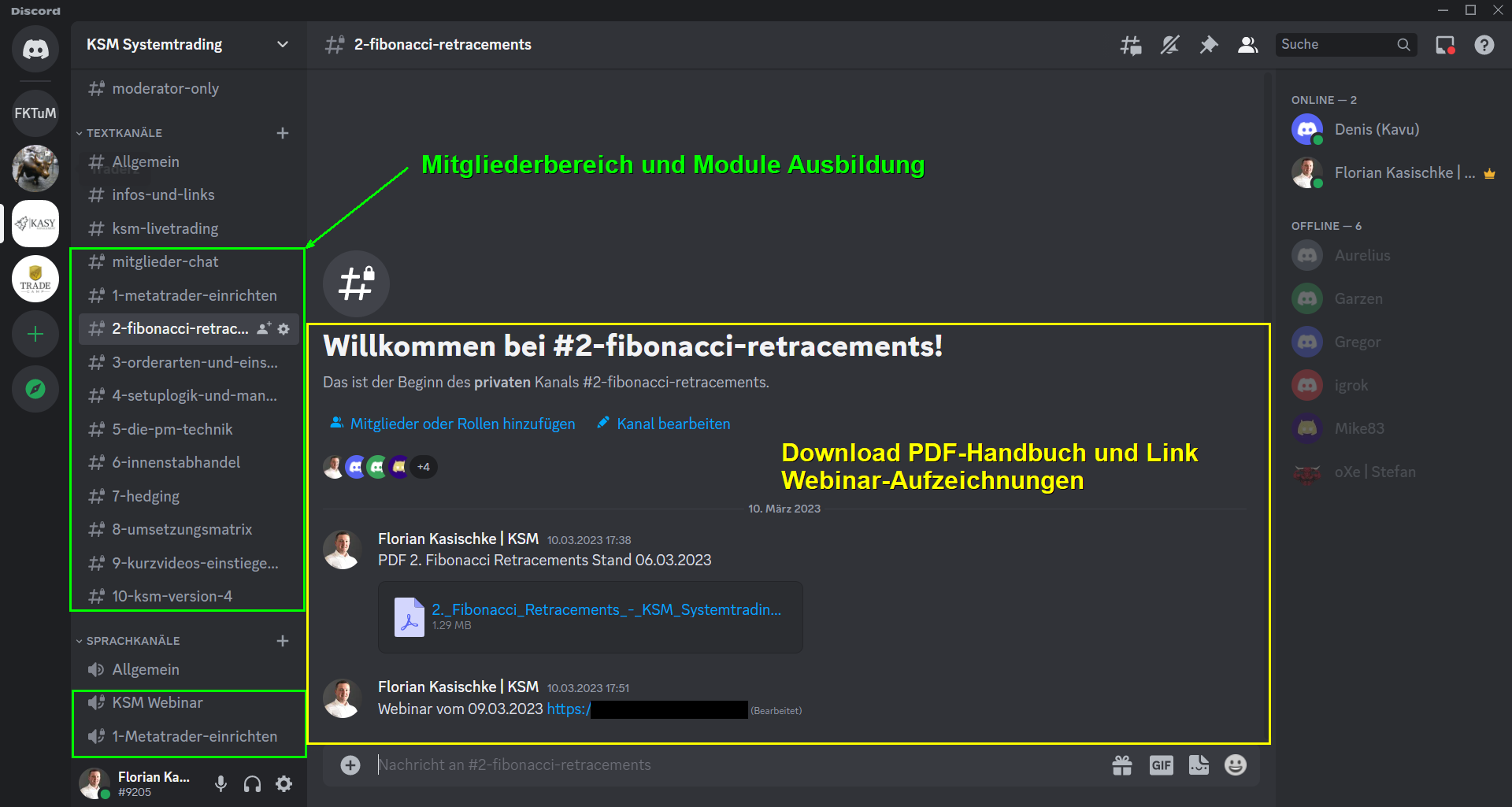Open the sticker picker
Viewport: 1512px width, 807px height.
[1199, 764]
